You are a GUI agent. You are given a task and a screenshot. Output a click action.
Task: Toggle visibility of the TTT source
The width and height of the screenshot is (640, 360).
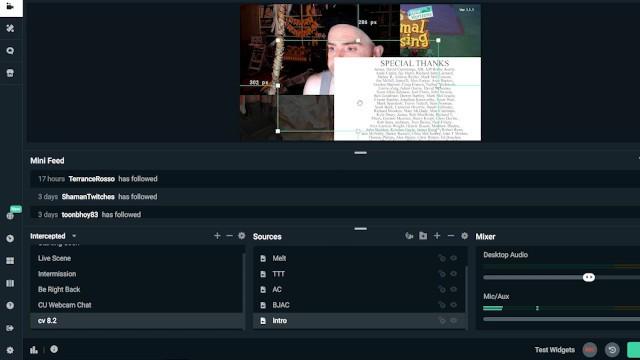tap(453, 274)
